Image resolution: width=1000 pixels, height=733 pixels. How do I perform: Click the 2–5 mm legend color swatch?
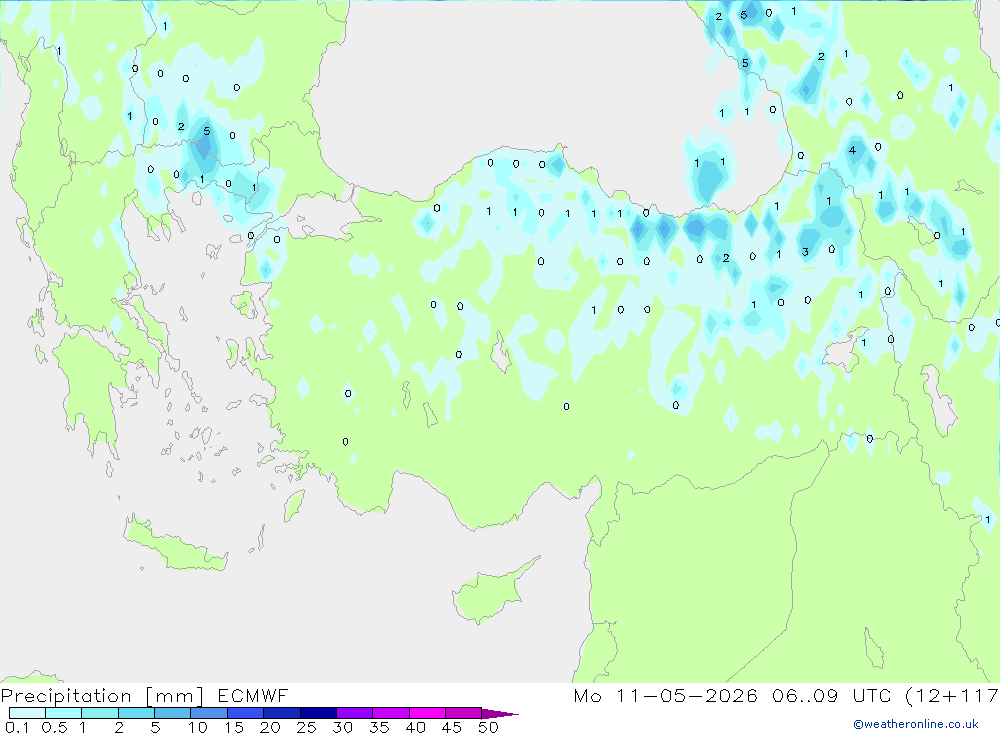tap(136, 713)
